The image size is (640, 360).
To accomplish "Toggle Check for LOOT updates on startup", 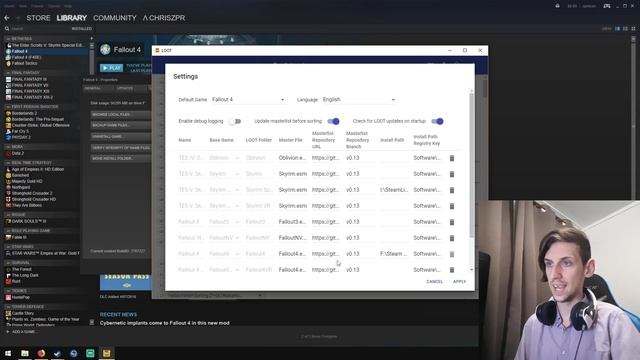I will coord(437,121).
